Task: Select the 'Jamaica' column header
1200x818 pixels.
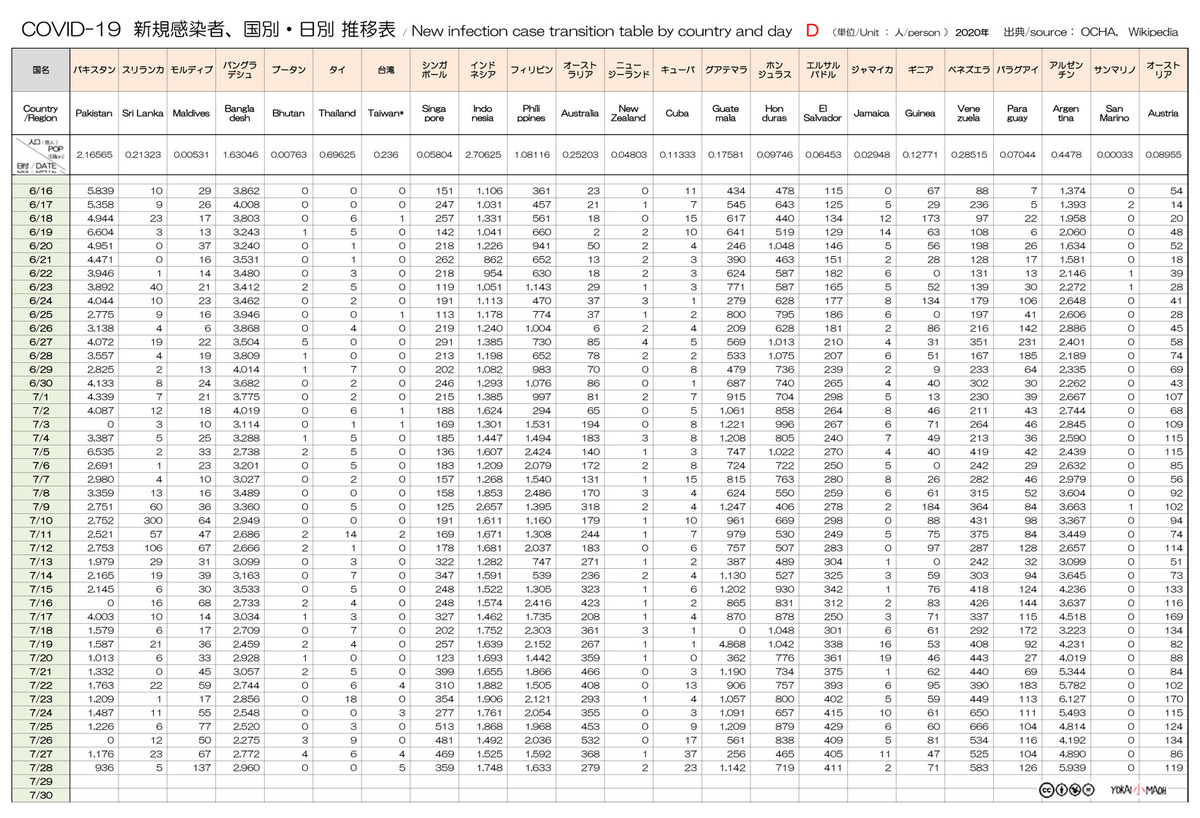Action: (x=871, y=113)
